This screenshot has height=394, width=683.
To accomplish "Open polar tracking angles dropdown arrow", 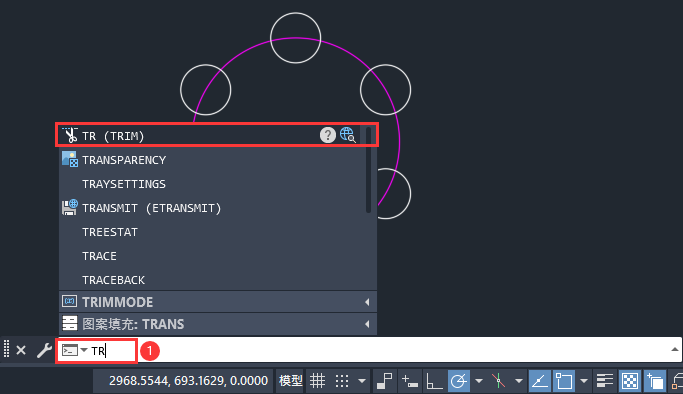I will 479,381.
